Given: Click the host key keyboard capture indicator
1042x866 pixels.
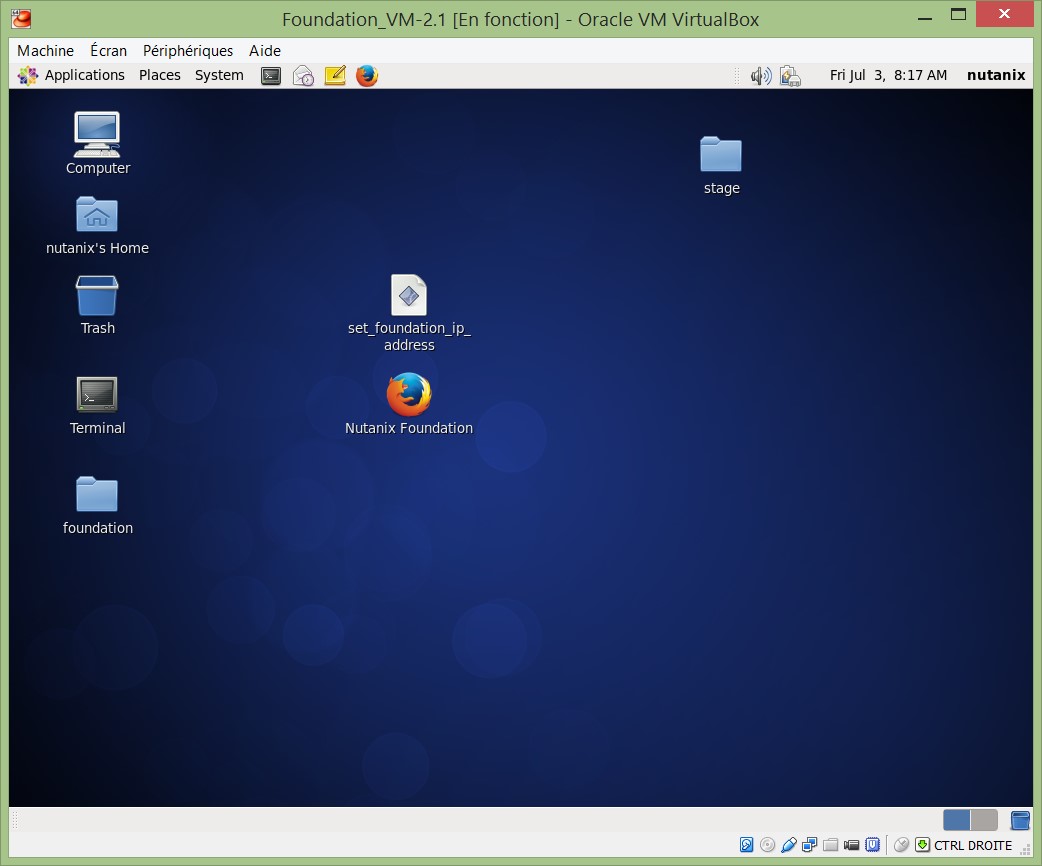Looking at the screenshot, I should (922, 845).
